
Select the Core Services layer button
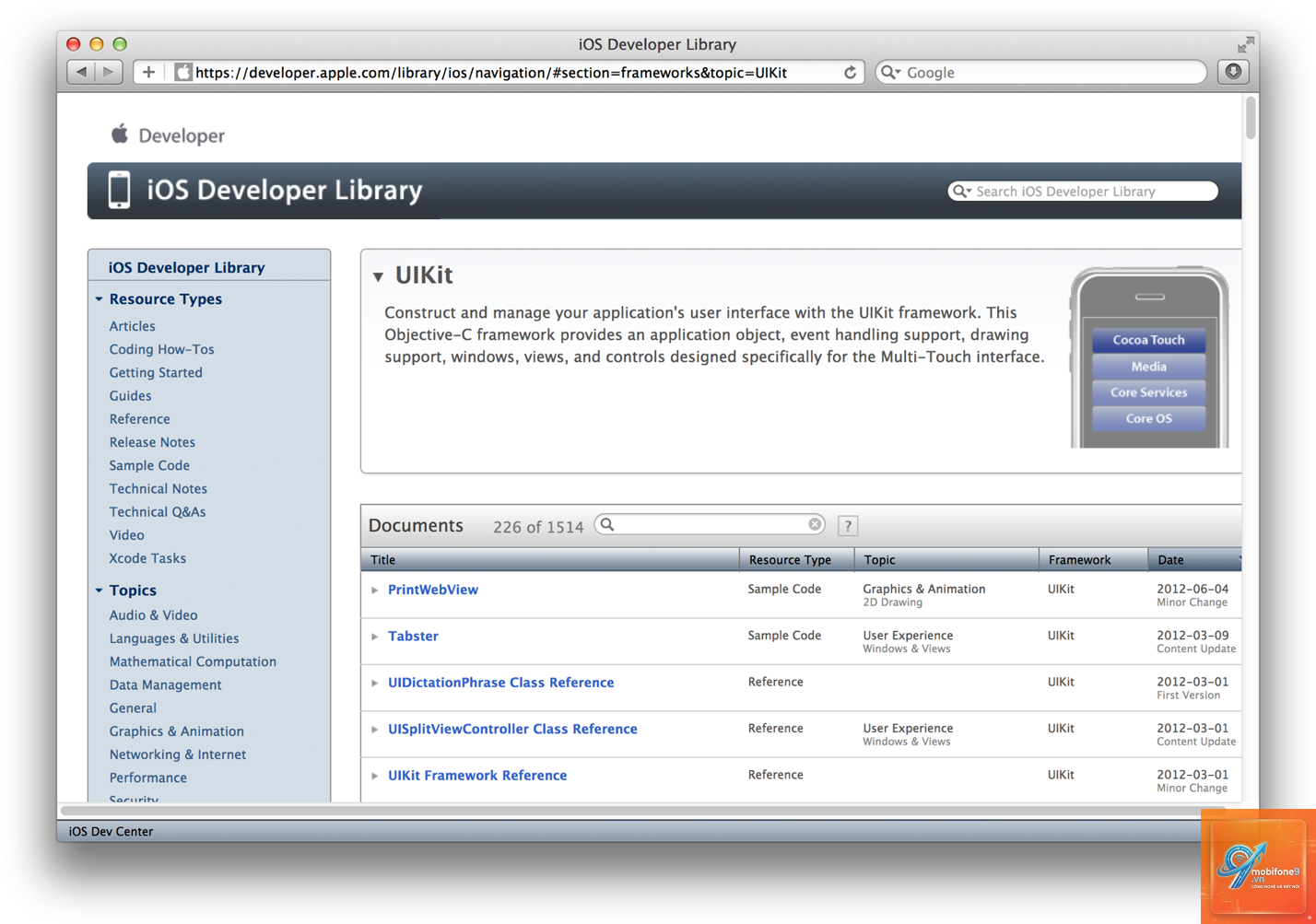pos(1148,392)
